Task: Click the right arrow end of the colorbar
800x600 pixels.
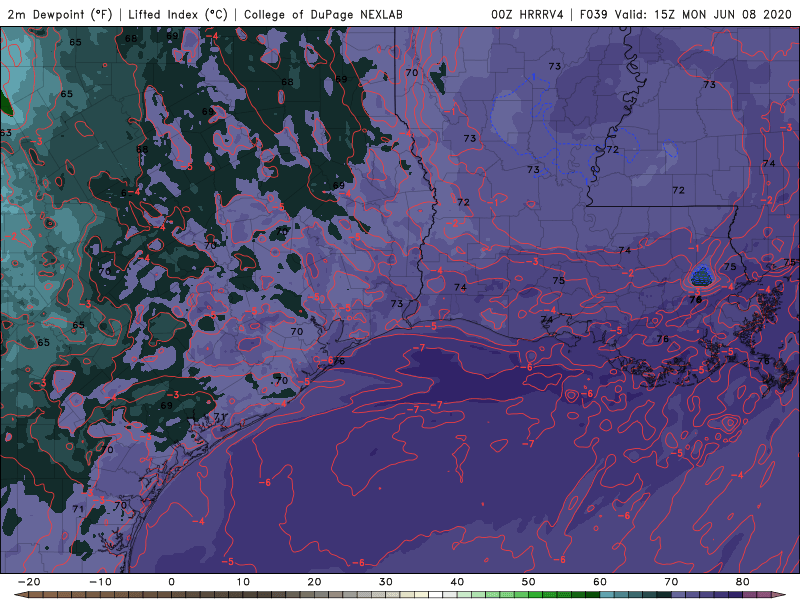Action: point(778,595)
